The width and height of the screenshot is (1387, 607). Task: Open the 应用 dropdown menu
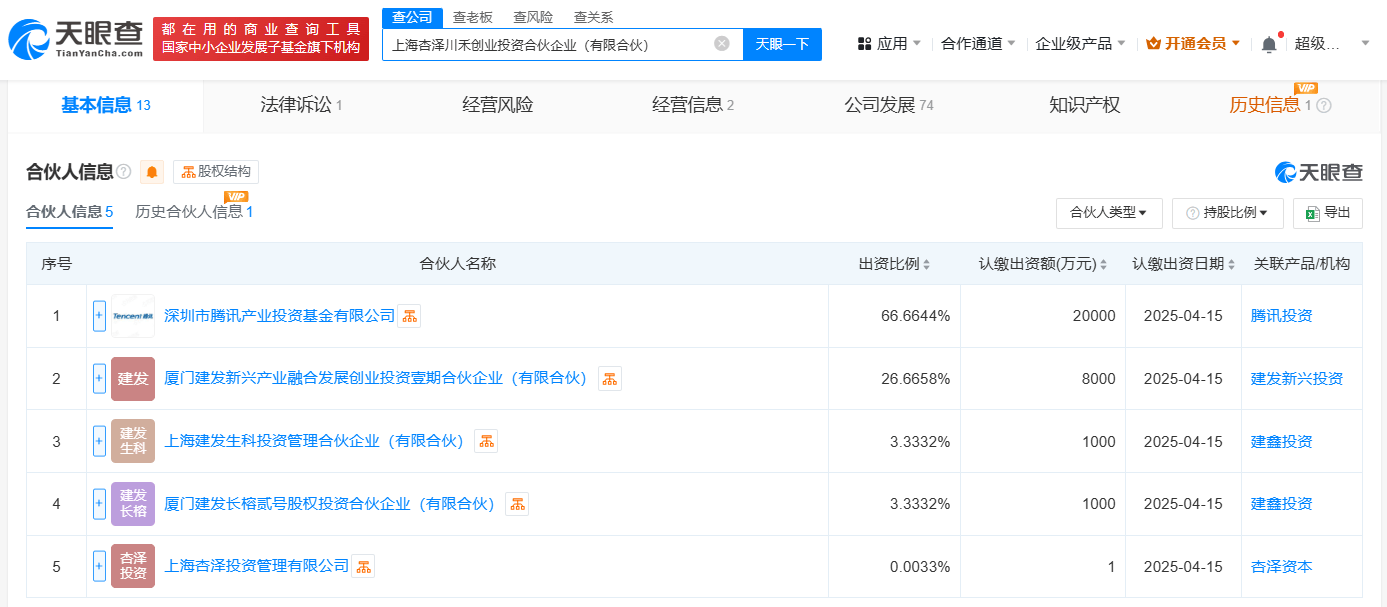pos(890,44)
